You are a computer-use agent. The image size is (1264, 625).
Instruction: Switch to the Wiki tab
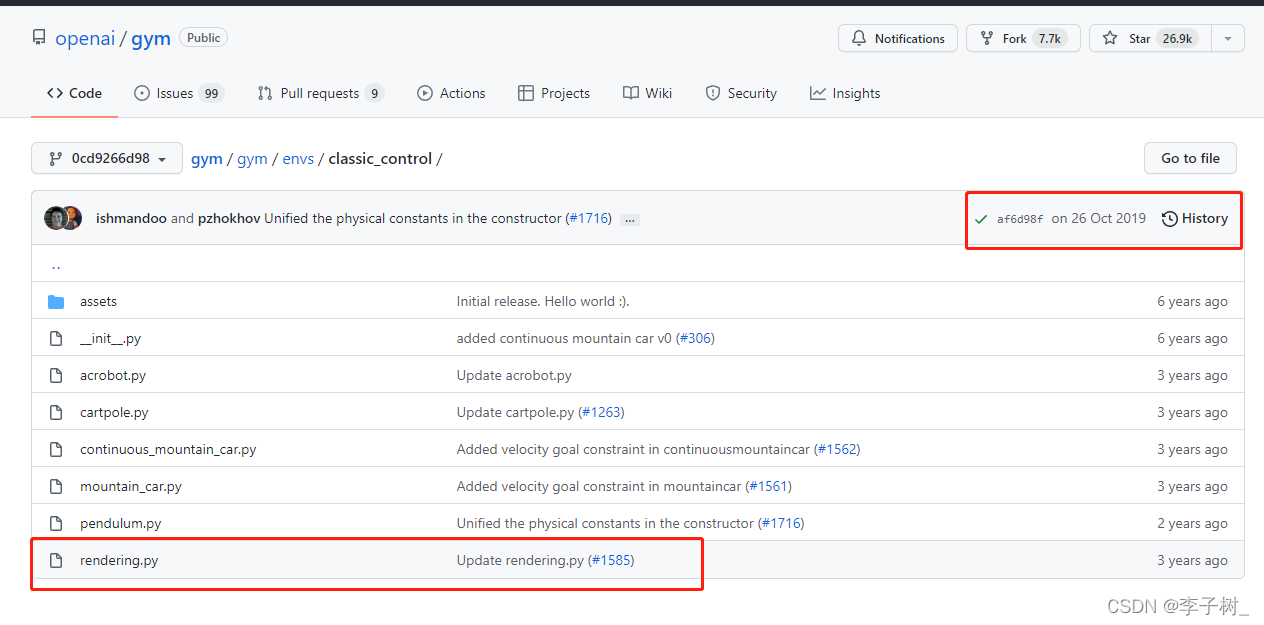pos(647,93)
